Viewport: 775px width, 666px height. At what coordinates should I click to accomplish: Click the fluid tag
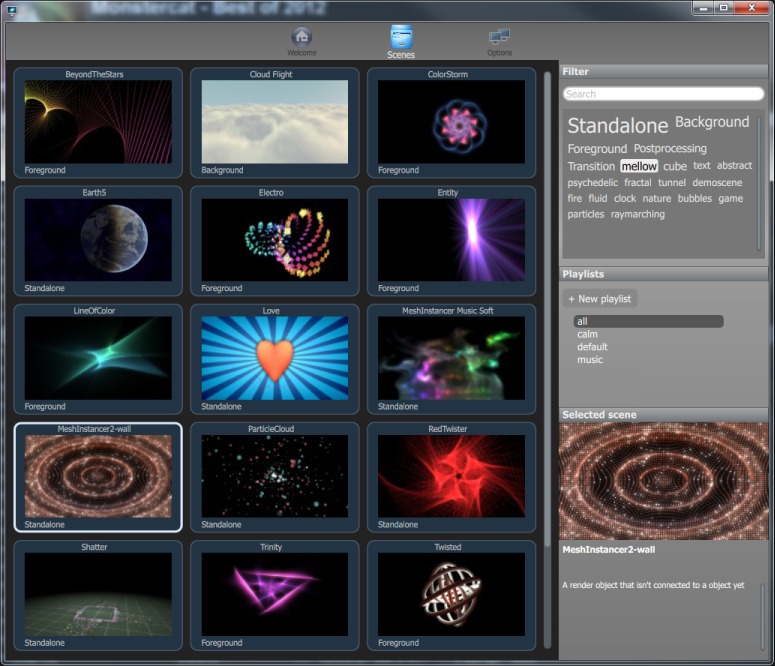(x=598, y=198)
